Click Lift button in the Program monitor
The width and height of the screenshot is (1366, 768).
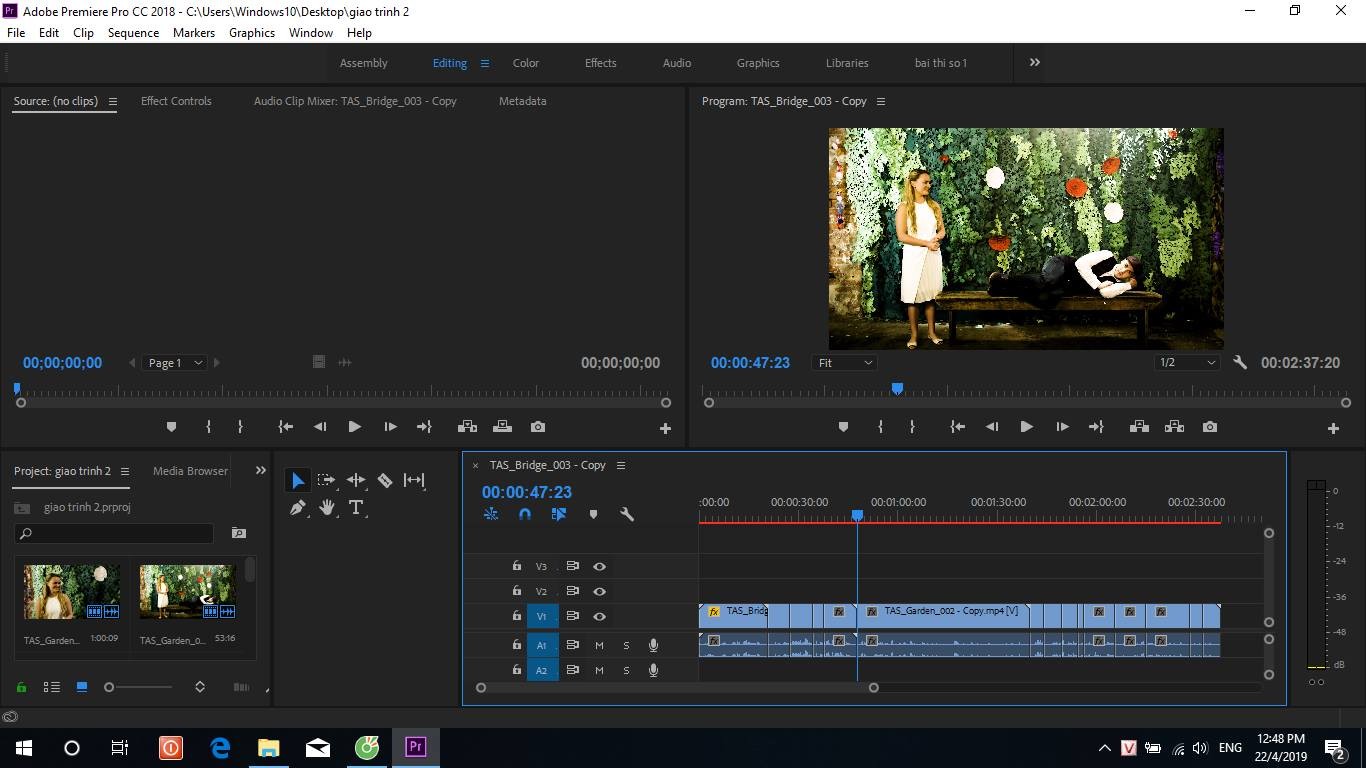click(x=1139, y=427)
